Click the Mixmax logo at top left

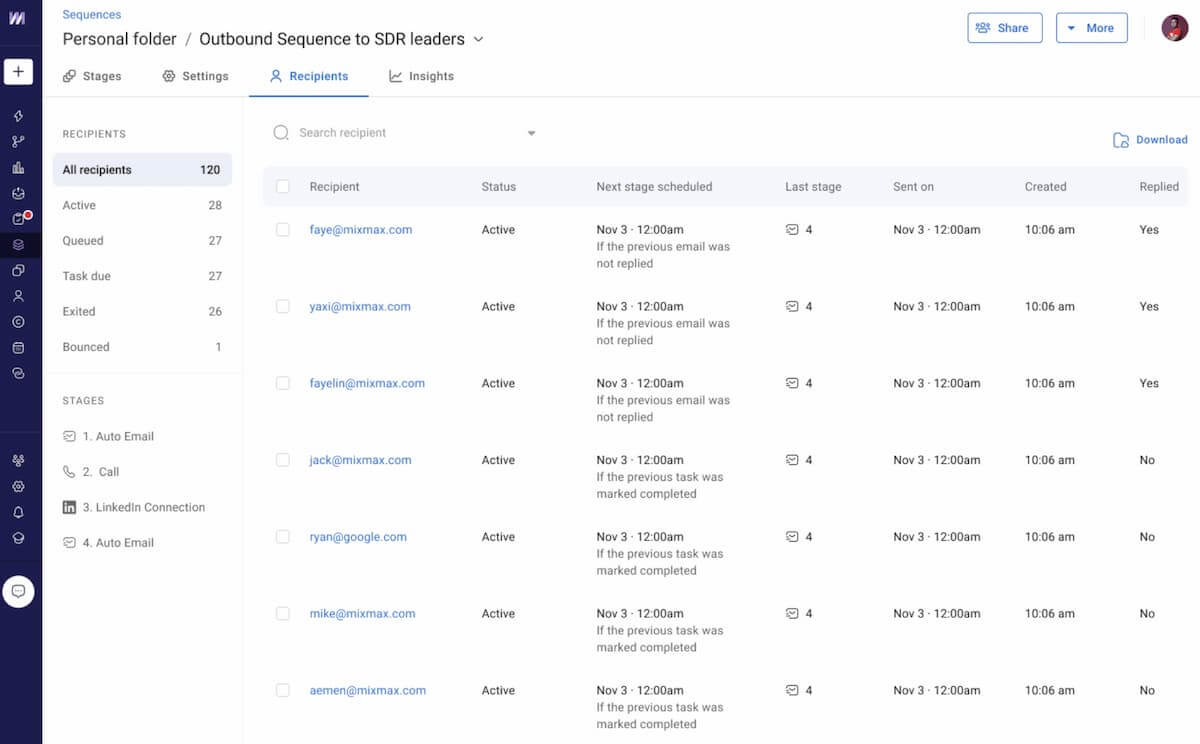pyautogui.click(x=18, y=19)
